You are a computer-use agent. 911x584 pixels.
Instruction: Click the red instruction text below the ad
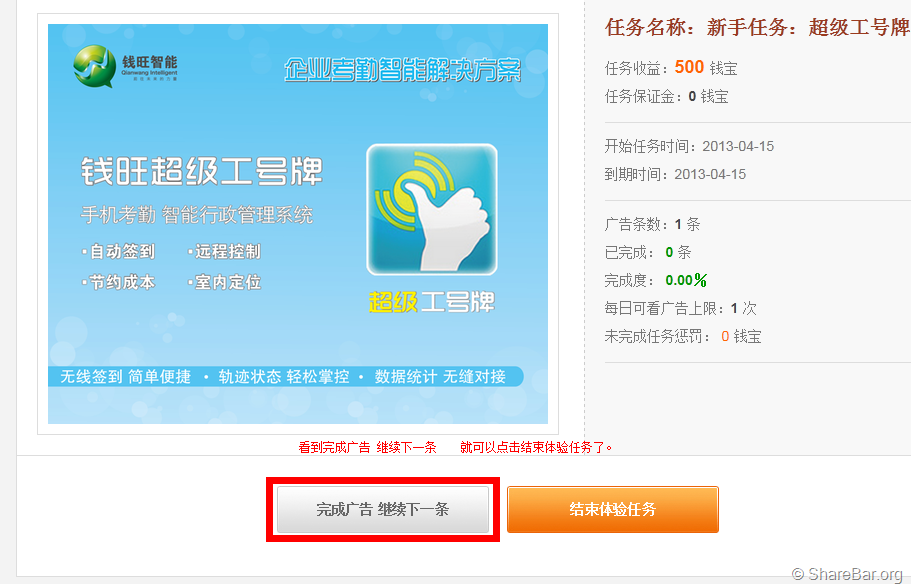(456, 447)
